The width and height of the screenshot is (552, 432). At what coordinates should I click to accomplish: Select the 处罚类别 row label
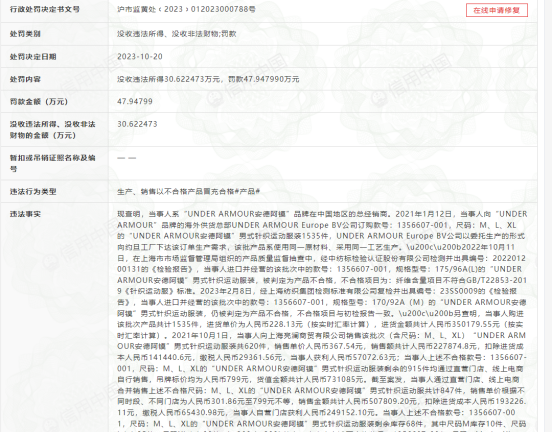pos(25,34)
